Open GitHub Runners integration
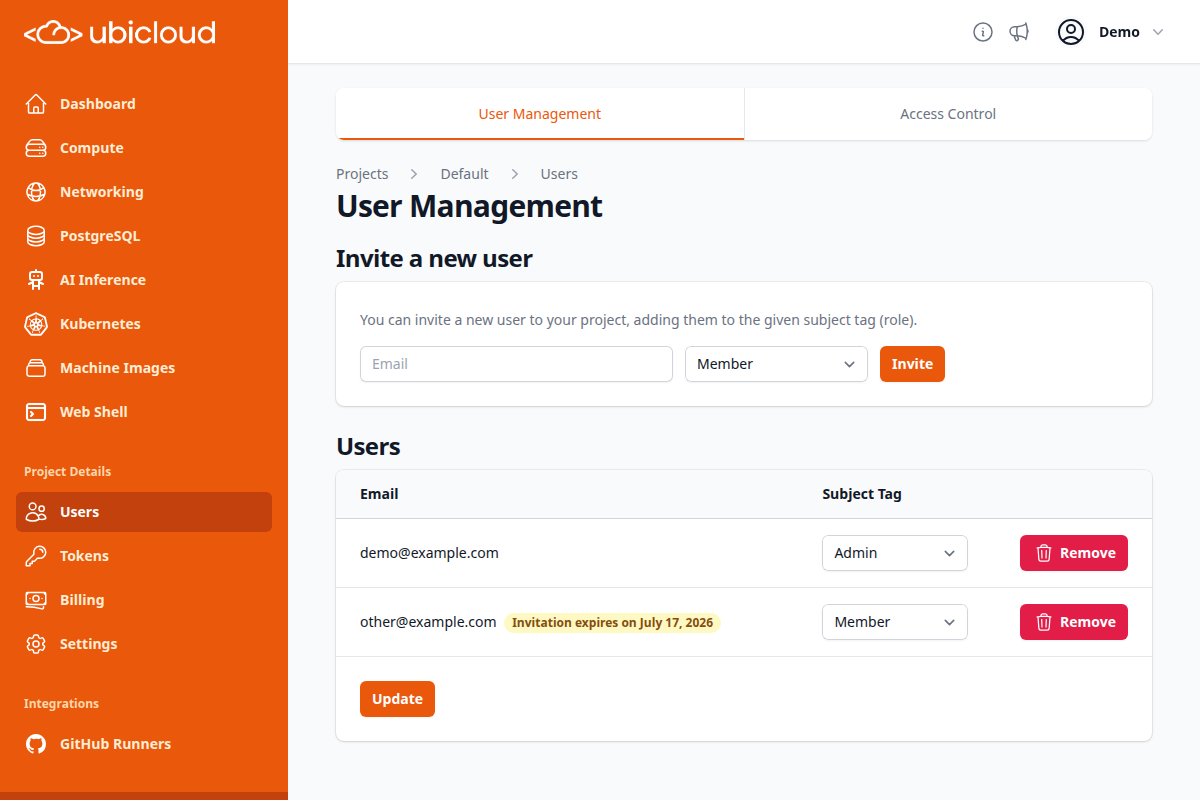The image size is (1200, 800). (144, 744)
